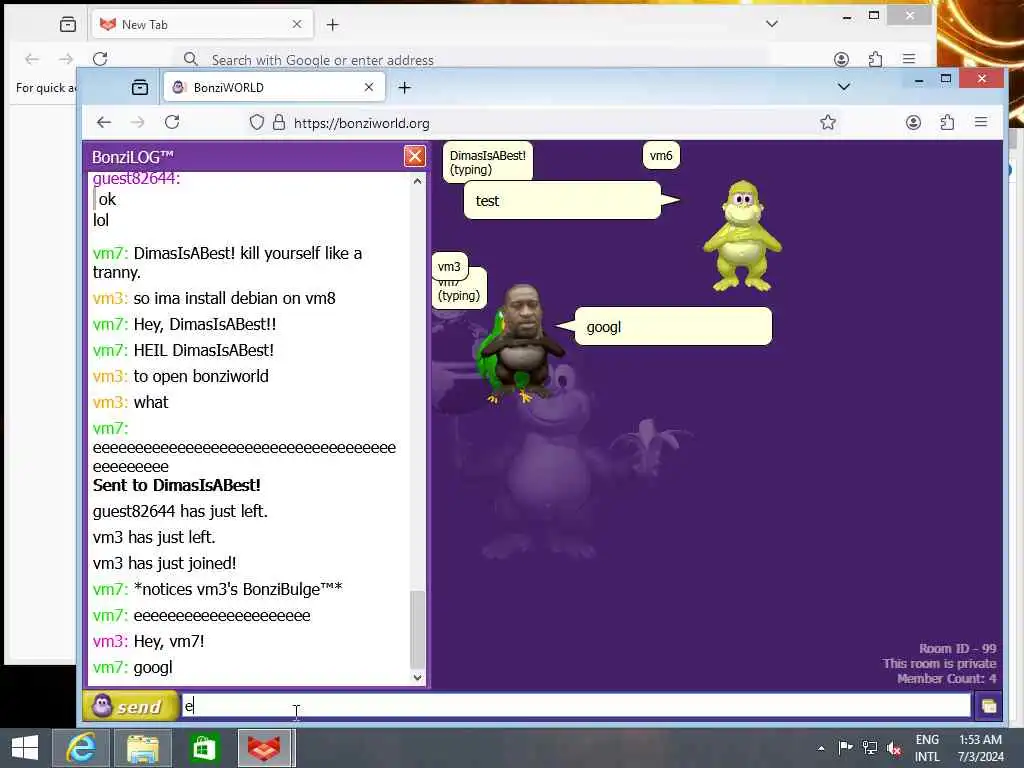Open new tab in BonziWORLD window
The image size is (1024, 768).
(404, 88)
